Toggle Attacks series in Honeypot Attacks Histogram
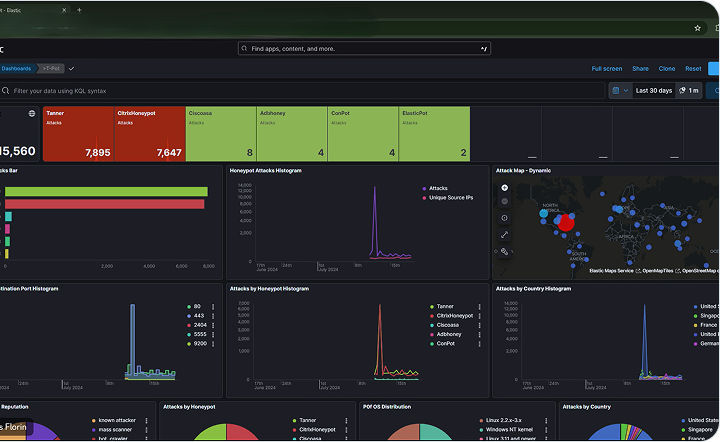 (x=434, y=188)
